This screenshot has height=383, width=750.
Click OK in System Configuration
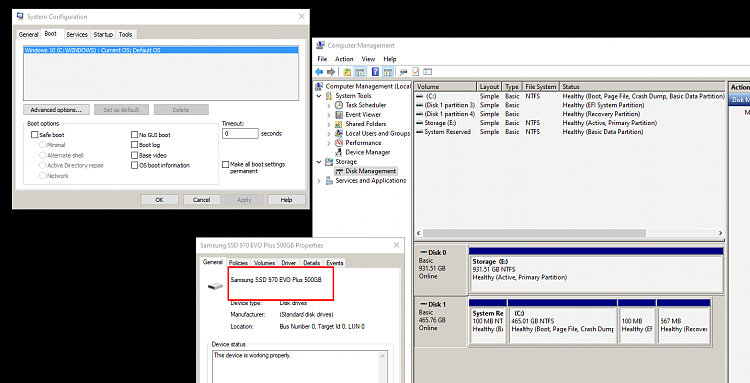click(159, 200)
